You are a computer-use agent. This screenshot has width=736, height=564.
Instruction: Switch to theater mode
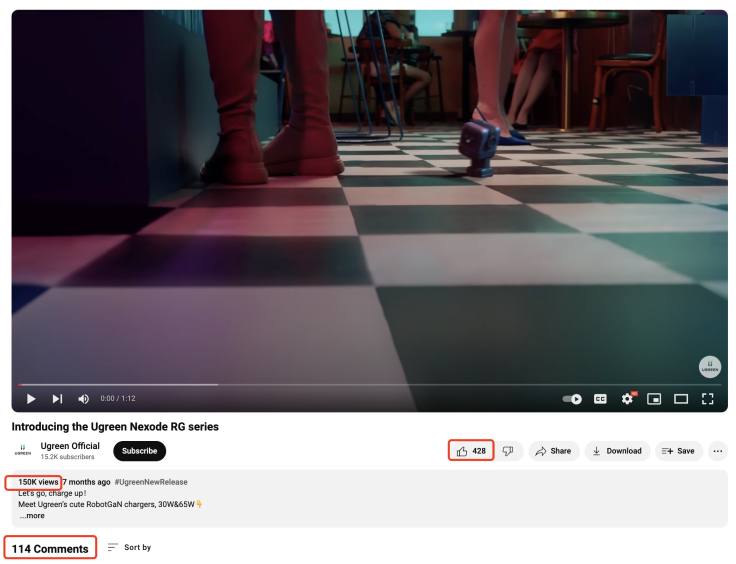[x=681, y=399]
